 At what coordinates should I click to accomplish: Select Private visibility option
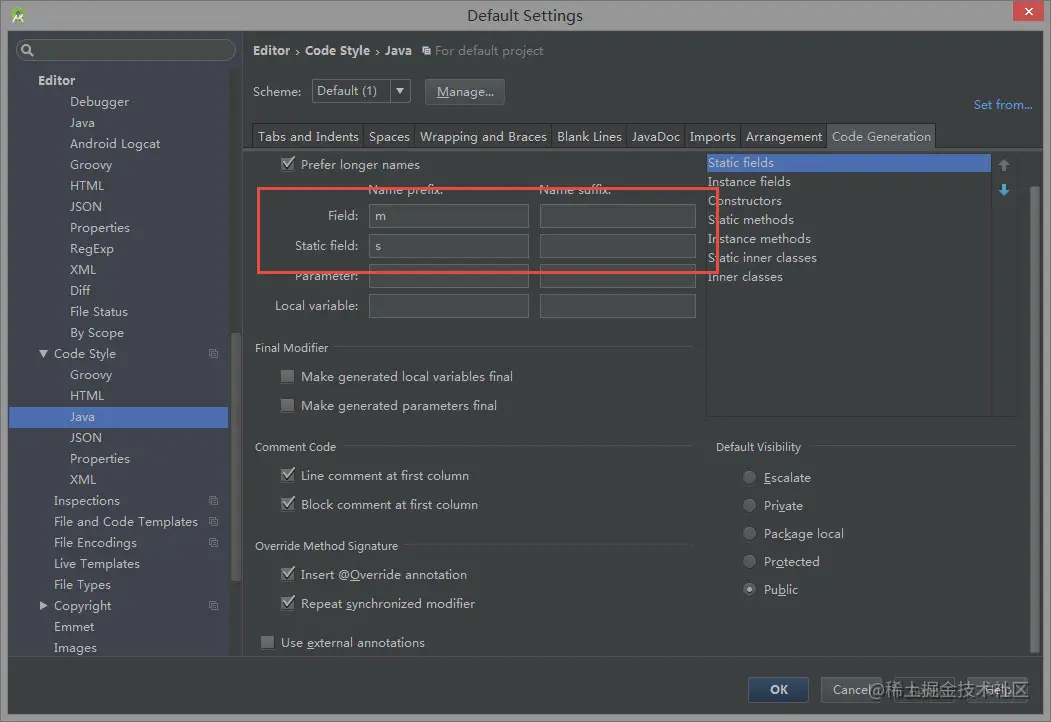[x=749, y=505]
